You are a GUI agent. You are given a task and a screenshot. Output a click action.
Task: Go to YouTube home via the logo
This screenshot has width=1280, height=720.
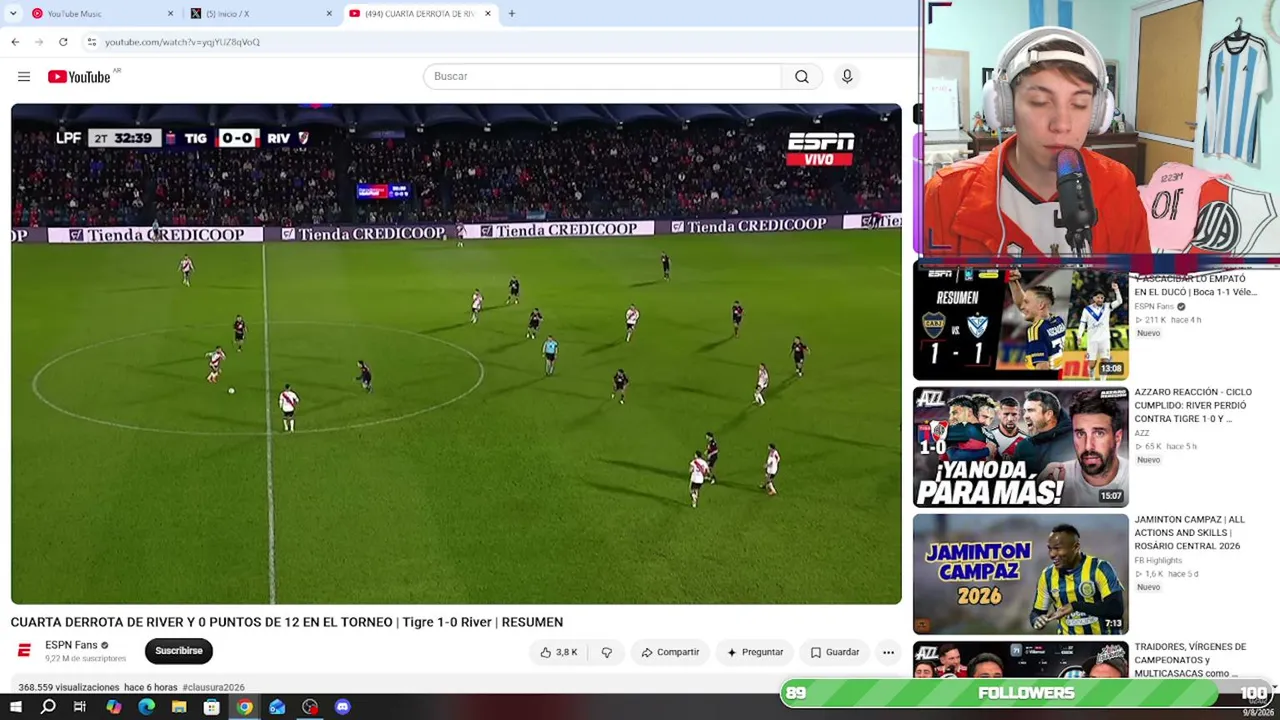79,77
